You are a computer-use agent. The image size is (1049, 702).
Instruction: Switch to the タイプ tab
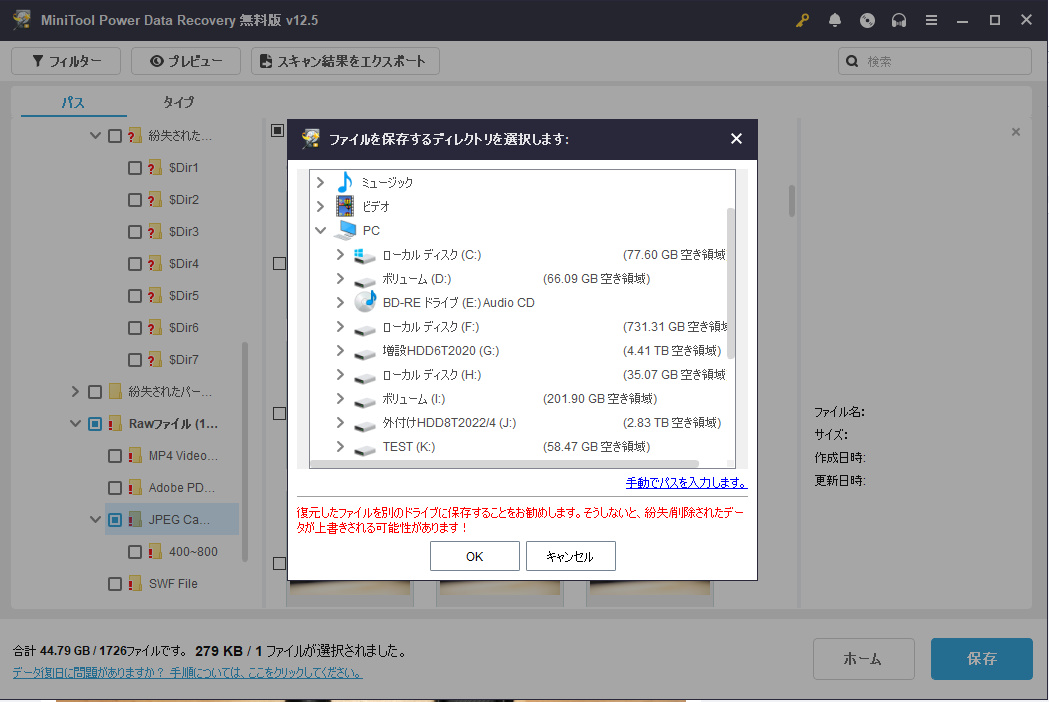178,102
